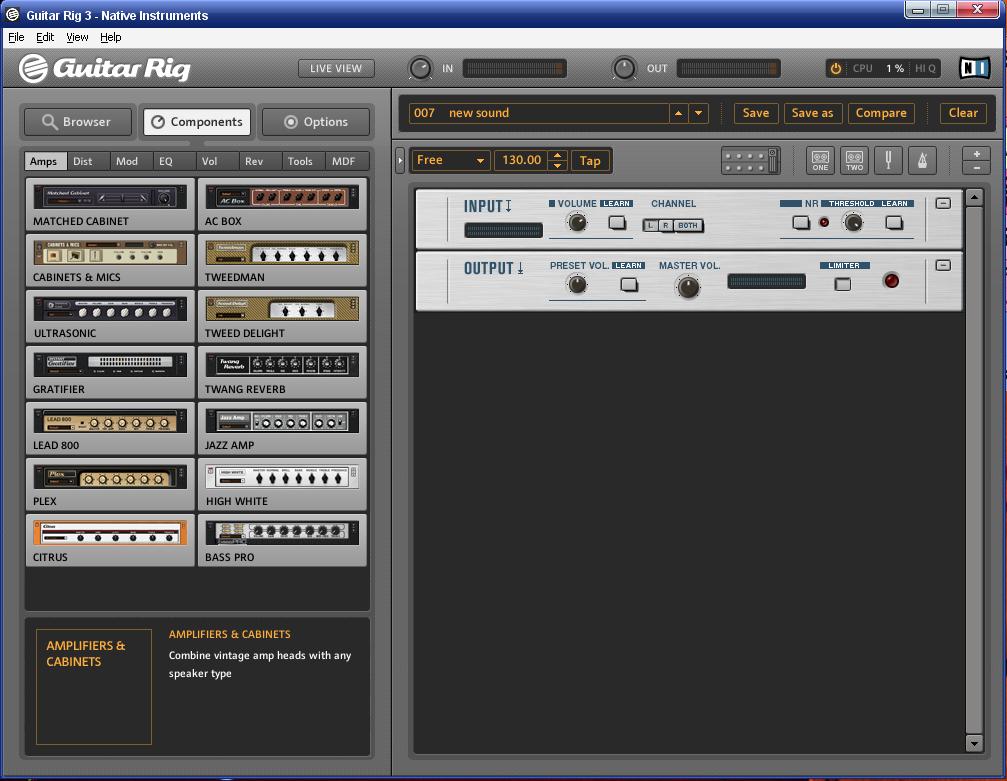Open the Options panel
This screenshot has height=781, width=1007.
[316, 121]
